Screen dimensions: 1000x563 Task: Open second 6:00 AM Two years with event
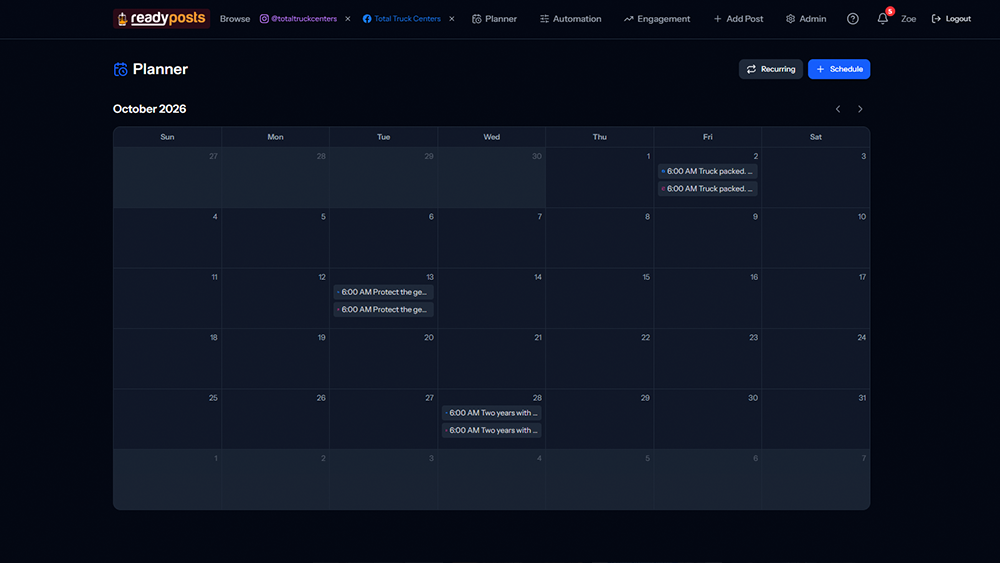[491, 430]
